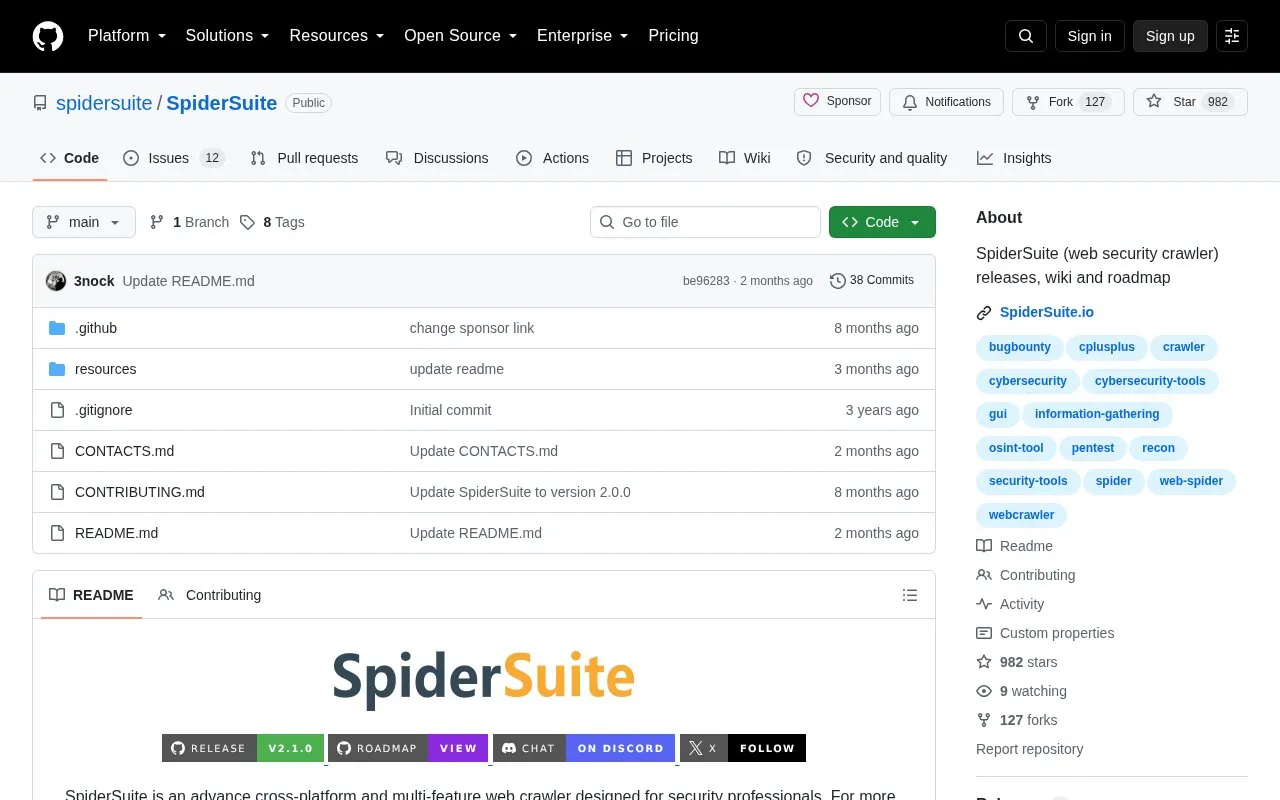Image resolution: width=1280 pixels, height=800 pixels.
Task: Click the Roadmap View badge
Action: coord(408,748)
